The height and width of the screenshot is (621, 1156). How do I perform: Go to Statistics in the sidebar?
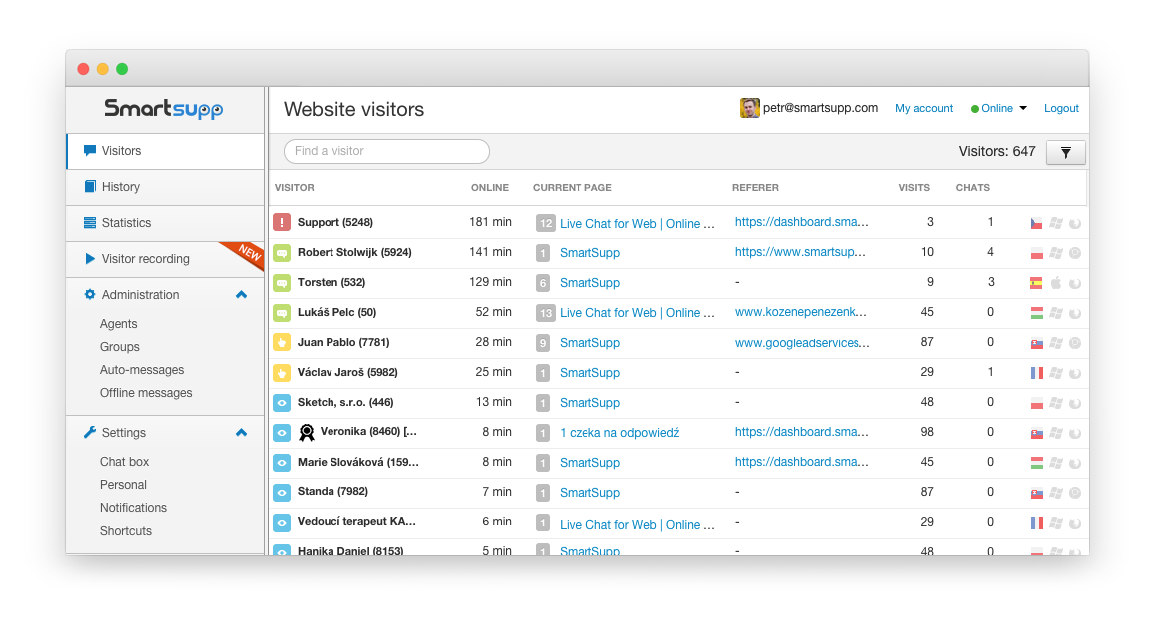126,223
